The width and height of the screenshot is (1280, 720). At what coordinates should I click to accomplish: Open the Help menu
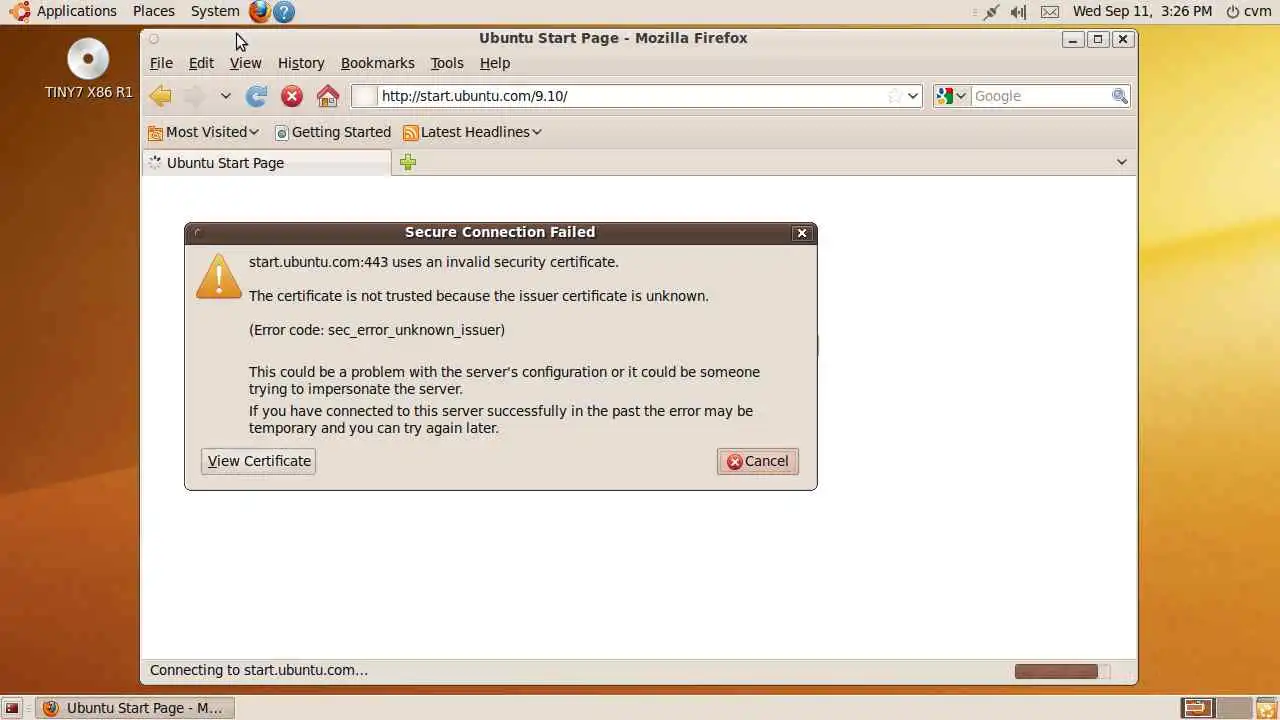click(495, 63)
